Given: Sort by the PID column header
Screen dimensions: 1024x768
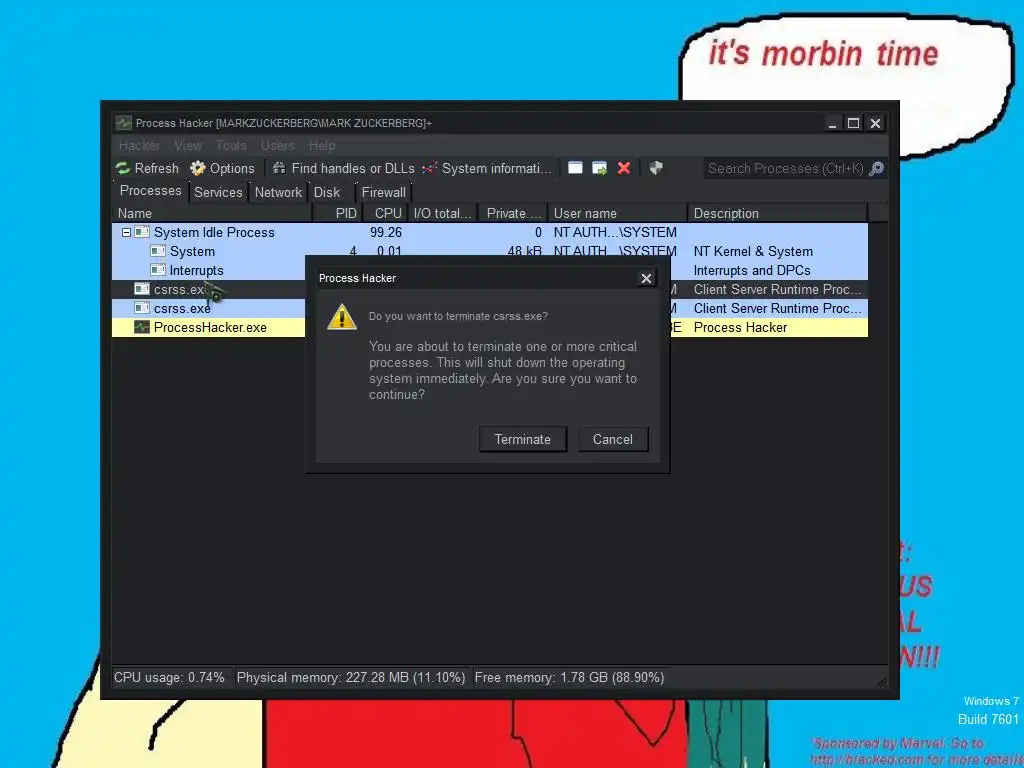Looking at the screenshot, I should (x=337, y=214).
